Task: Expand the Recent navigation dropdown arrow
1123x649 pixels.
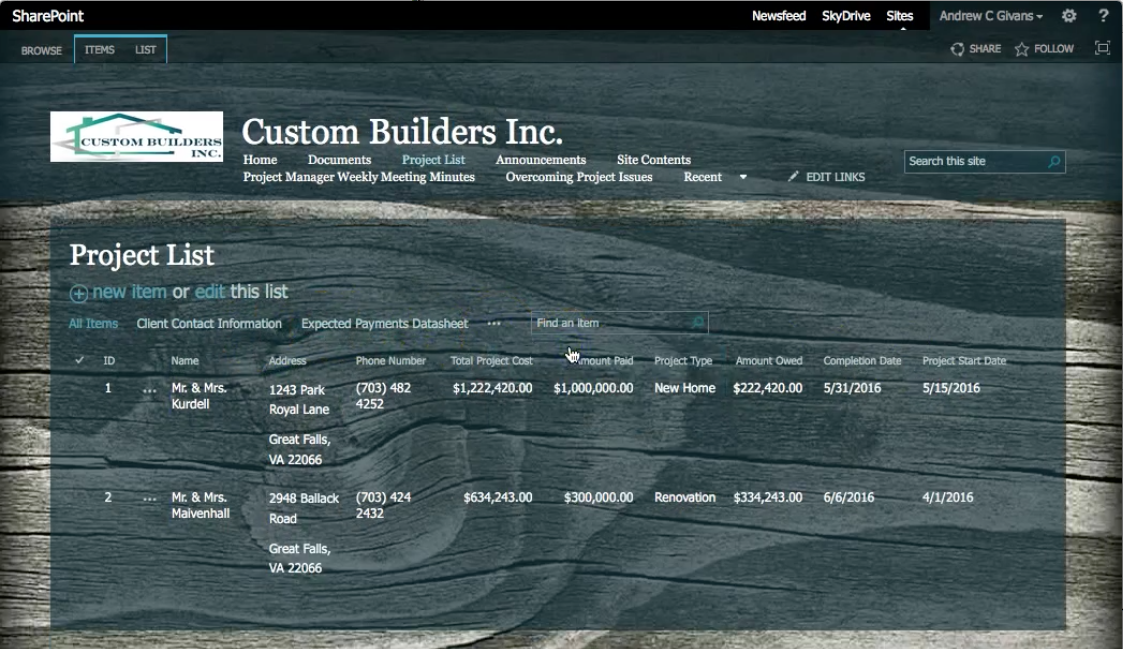Action: (x=743, y=177)
